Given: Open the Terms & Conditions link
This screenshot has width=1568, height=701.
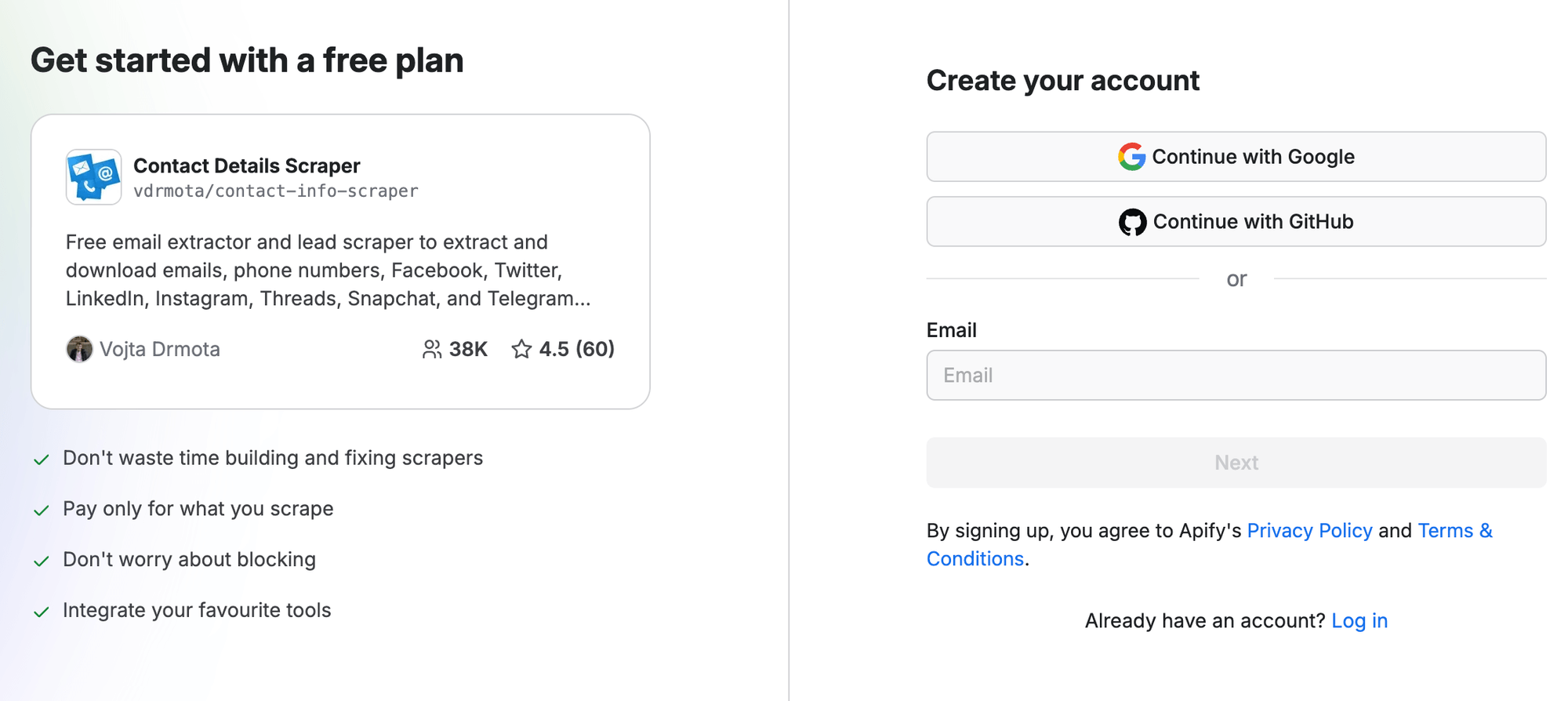Looking at the screenshot, I should [x=1454, y=530].
